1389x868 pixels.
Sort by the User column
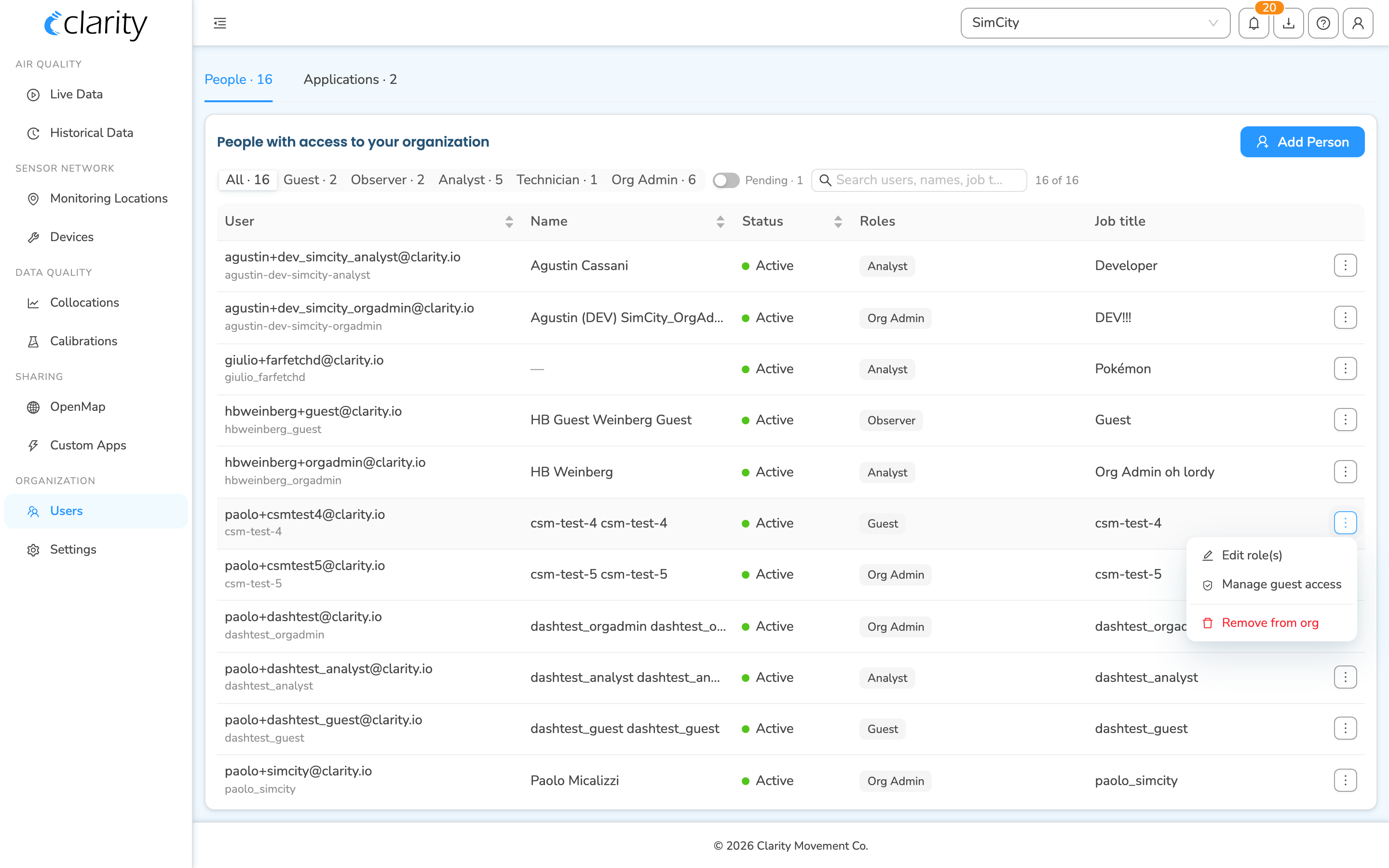click(508, 222)
